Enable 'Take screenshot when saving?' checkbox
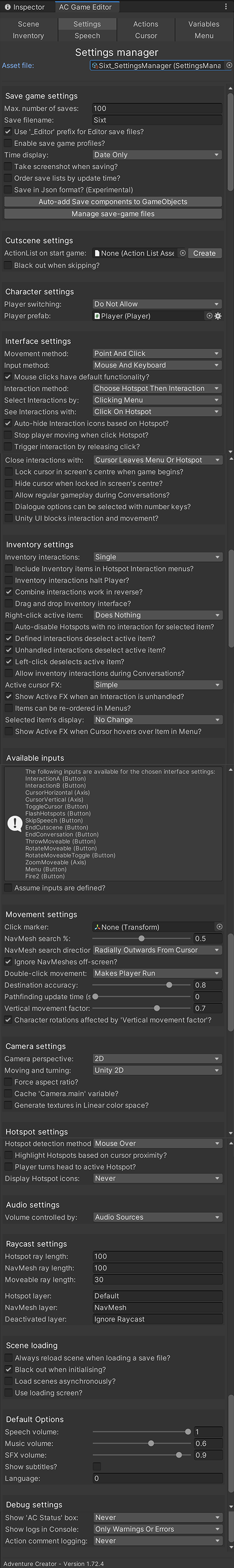Screen dimensions: 234x1568 (8, 167)
